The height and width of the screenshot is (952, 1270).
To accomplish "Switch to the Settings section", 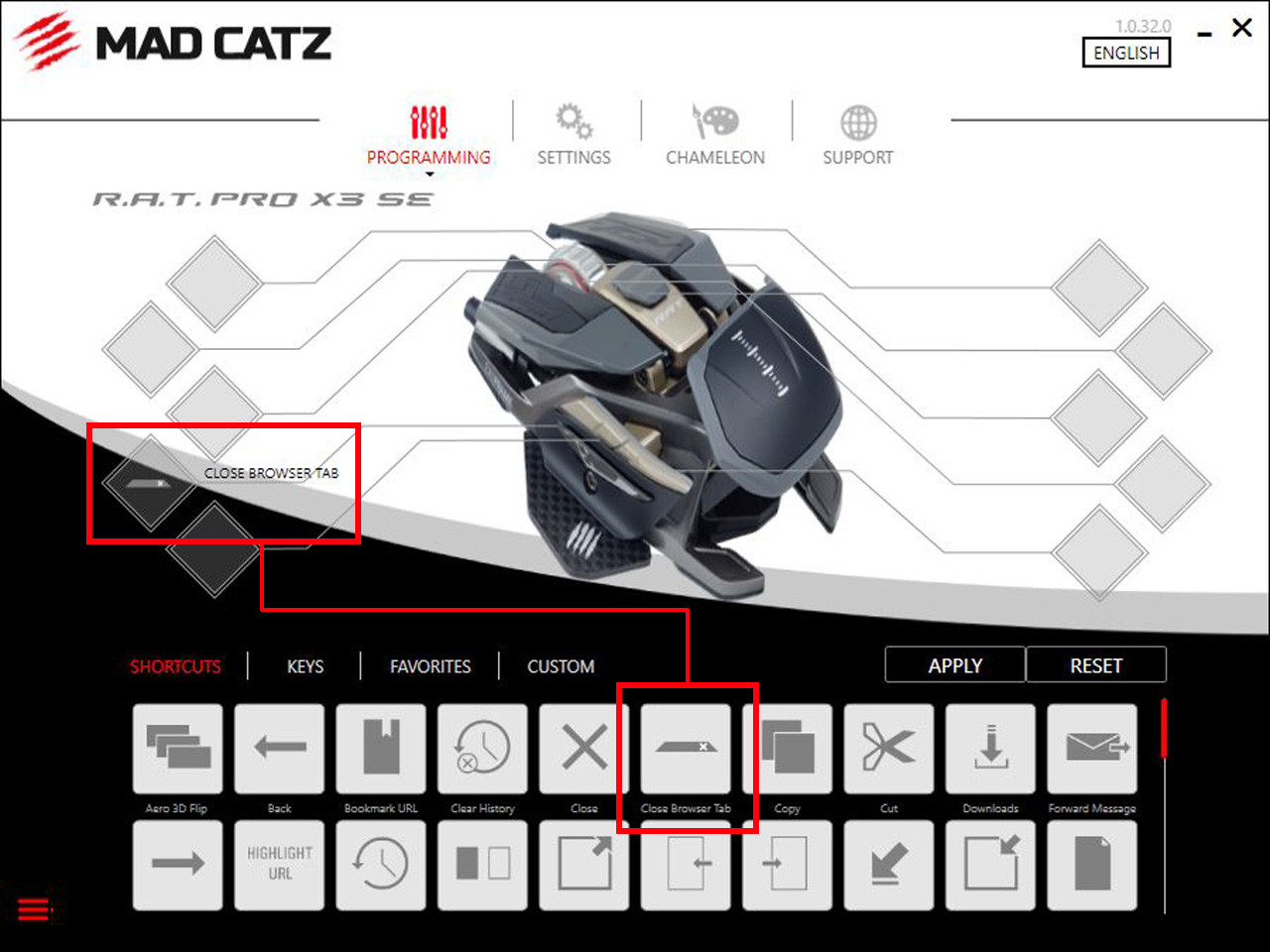I will [573, 134].
